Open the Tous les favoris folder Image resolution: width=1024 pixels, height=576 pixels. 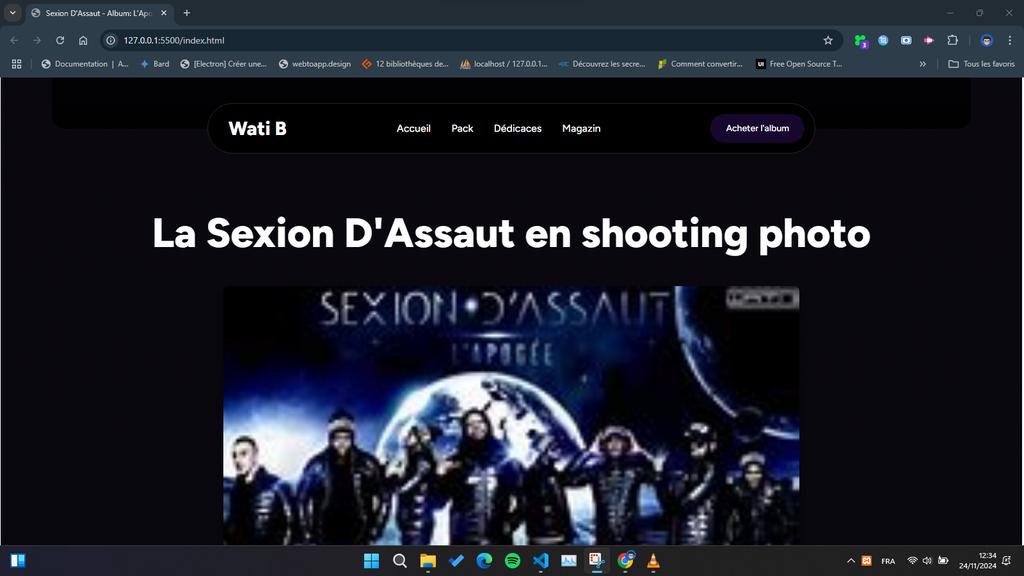[981, 64]
